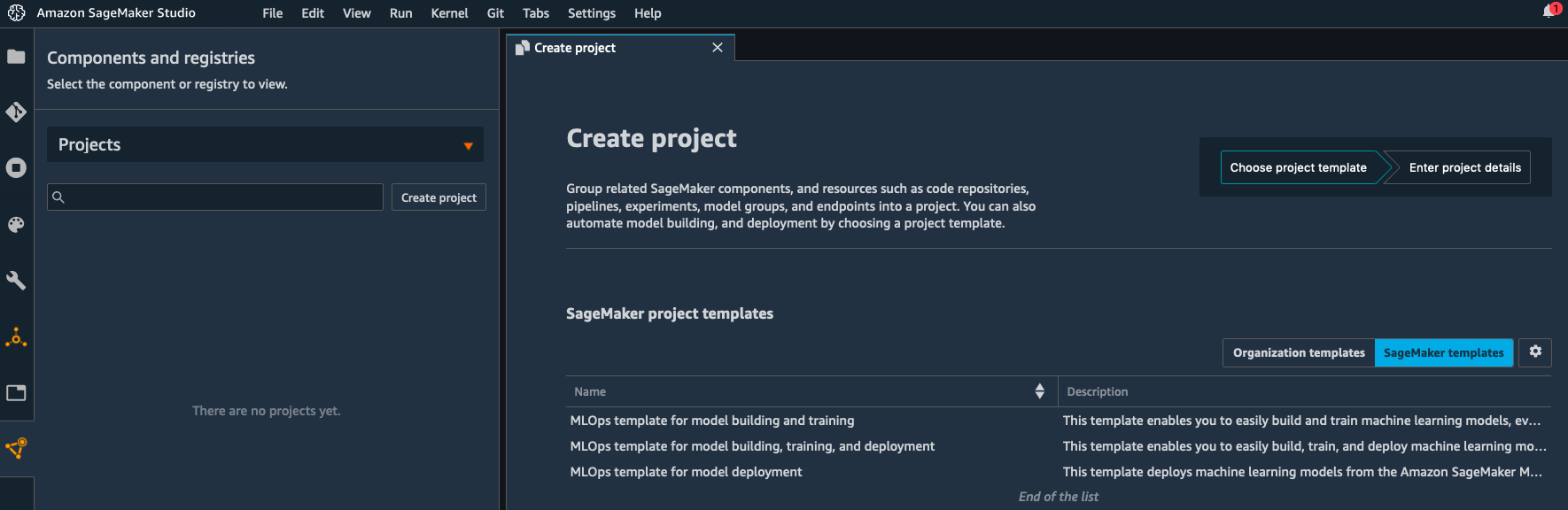Select MLOps template for model deployment
The image size is (1568, 510).
tap(686, 472)
